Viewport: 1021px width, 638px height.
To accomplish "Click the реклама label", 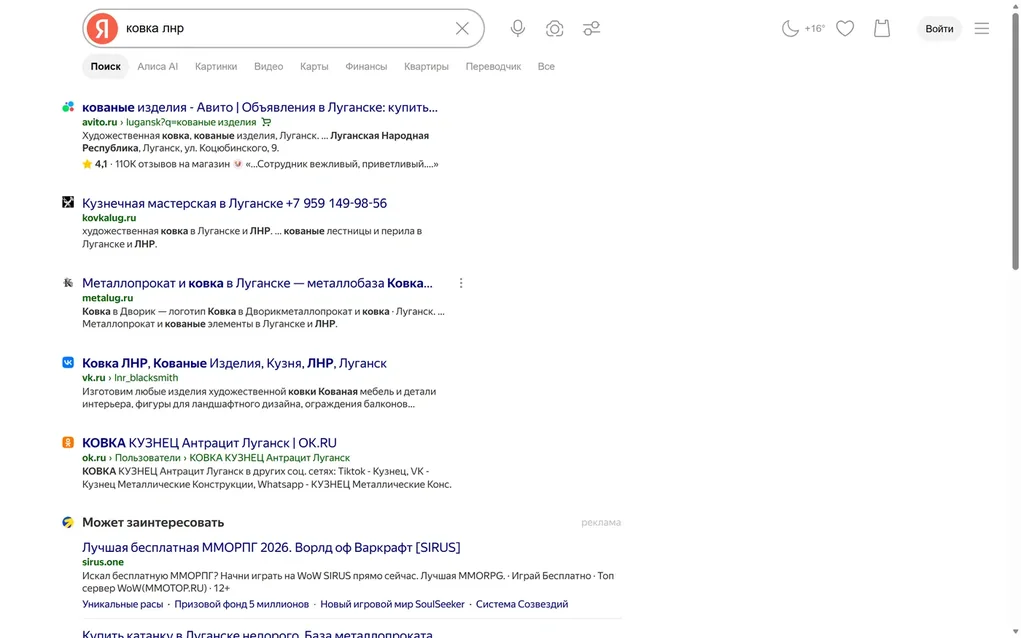I will pos(601,522).
